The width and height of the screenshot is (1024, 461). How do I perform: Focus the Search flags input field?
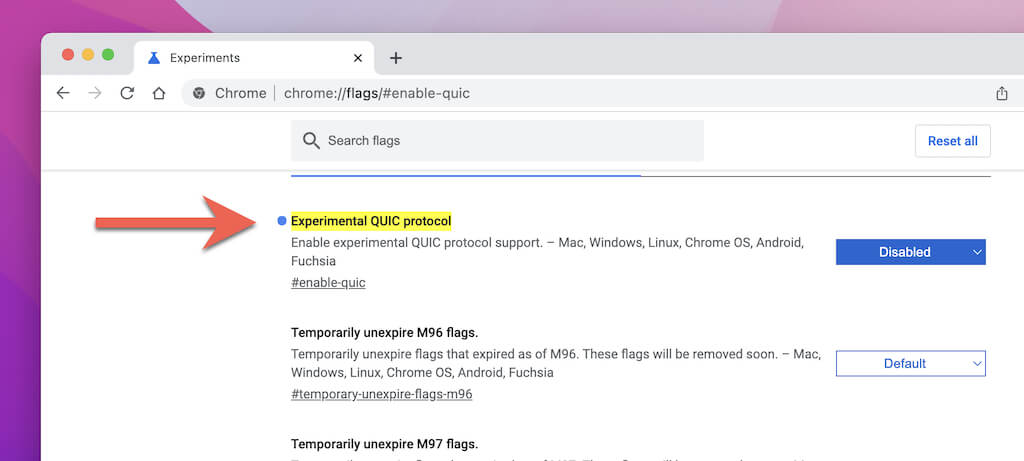[510, 141]
